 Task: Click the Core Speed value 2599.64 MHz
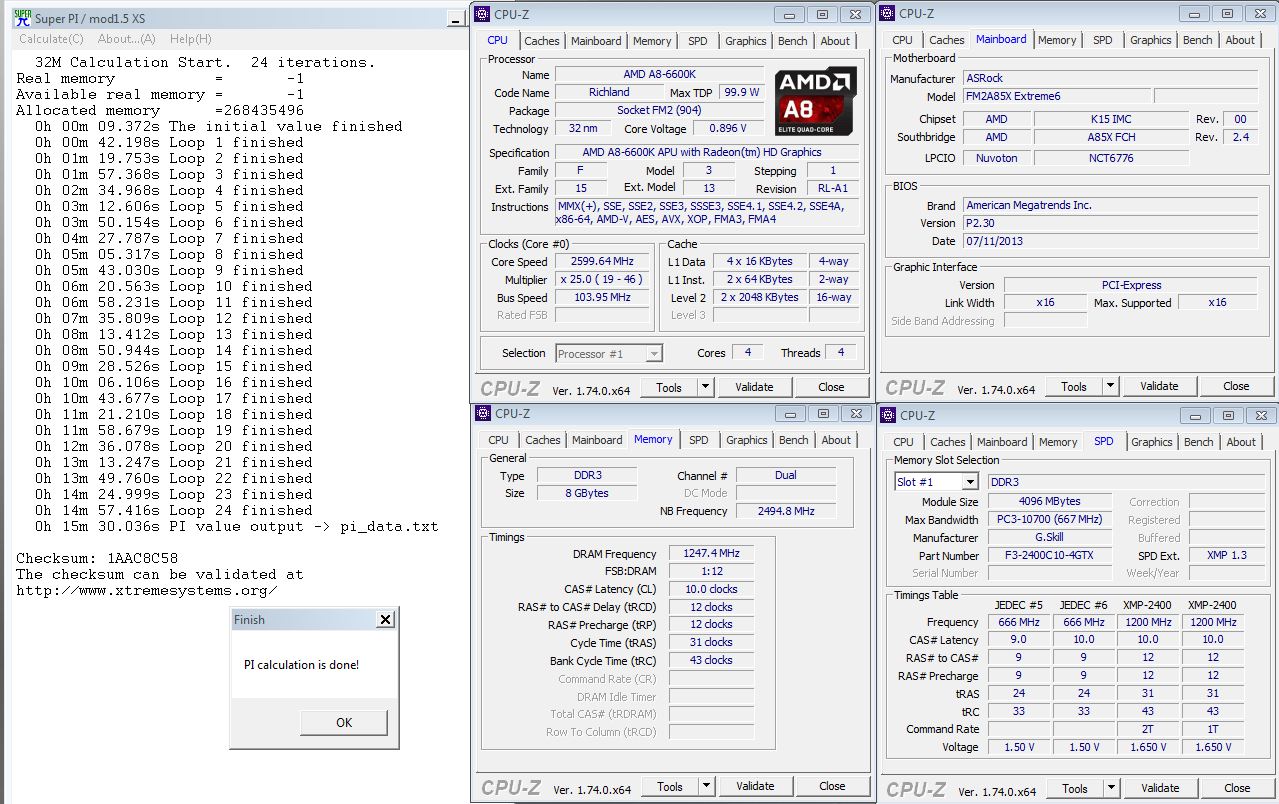point(604,262)
